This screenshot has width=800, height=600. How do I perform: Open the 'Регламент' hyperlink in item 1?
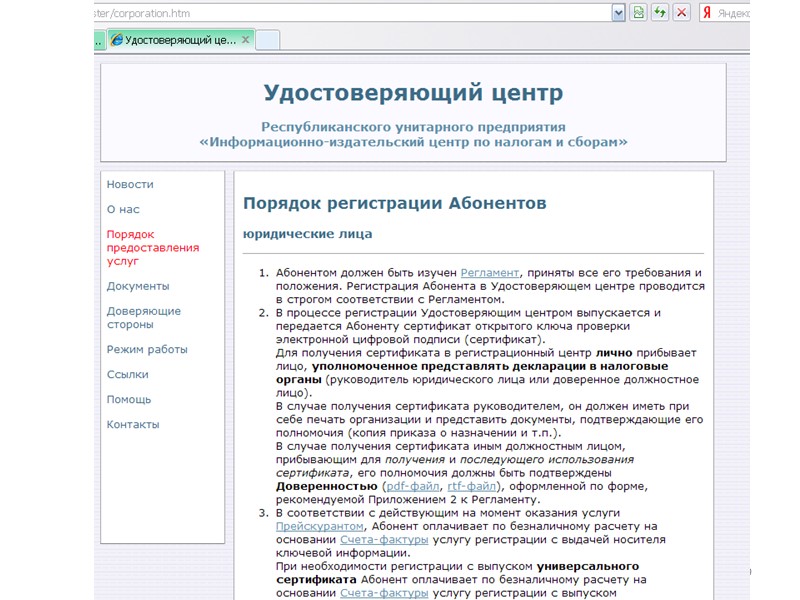pos(490,272)
